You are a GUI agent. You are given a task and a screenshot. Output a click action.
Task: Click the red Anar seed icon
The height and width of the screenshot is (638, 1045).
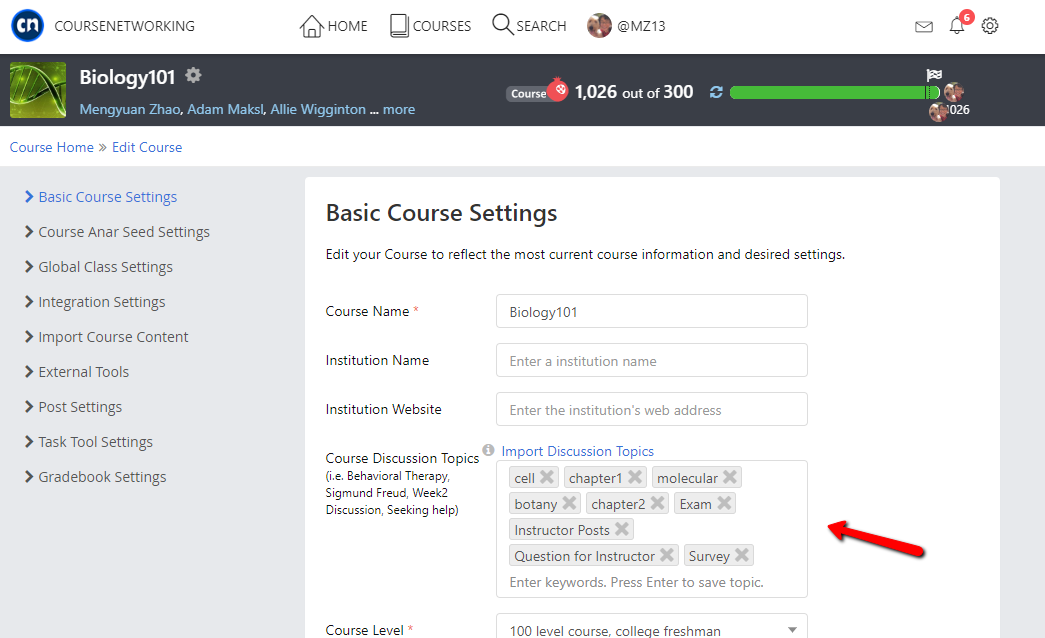(558, 89)
